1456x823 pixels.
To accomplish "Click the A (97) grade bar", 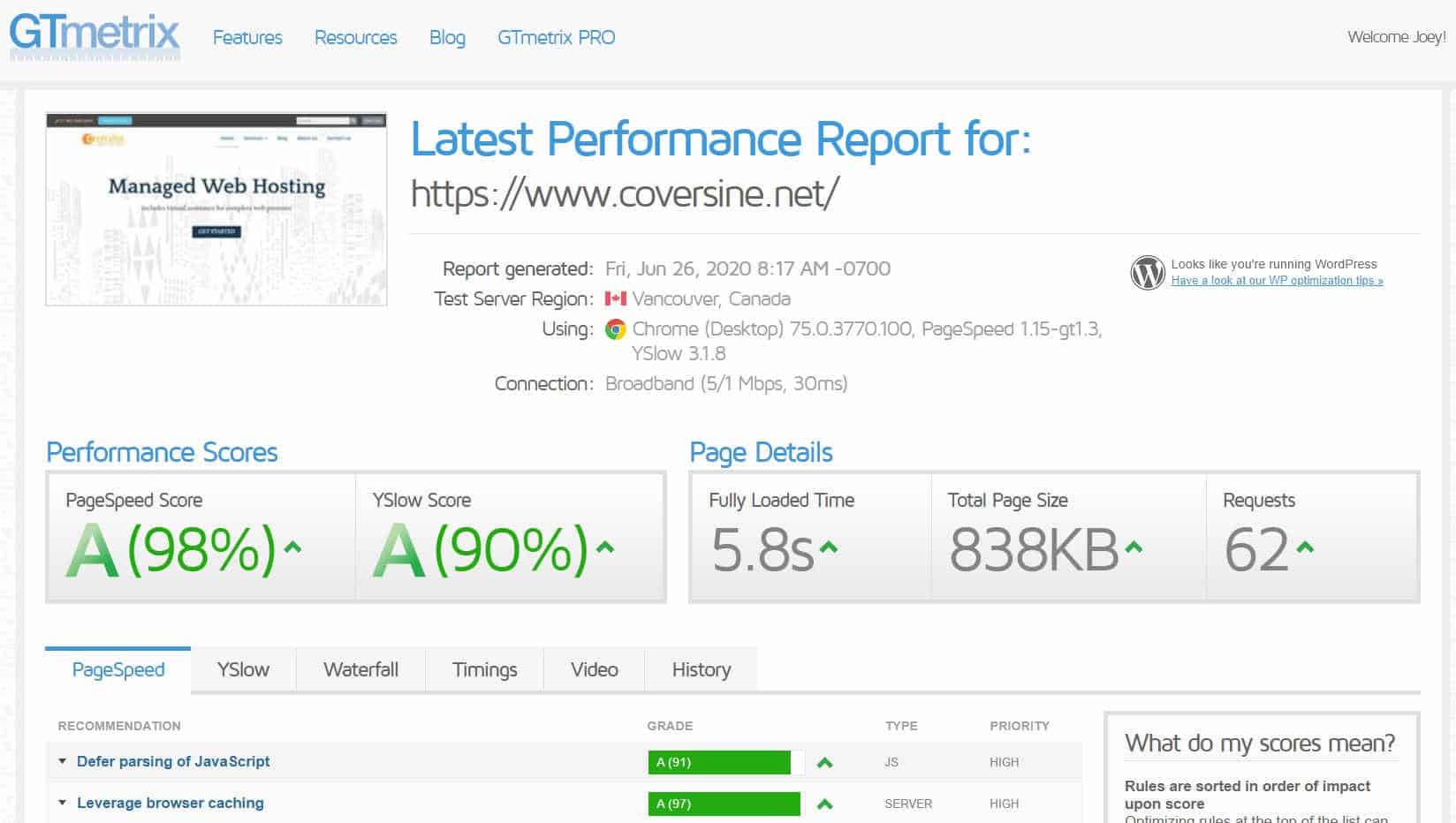I will tap(726, 804).
